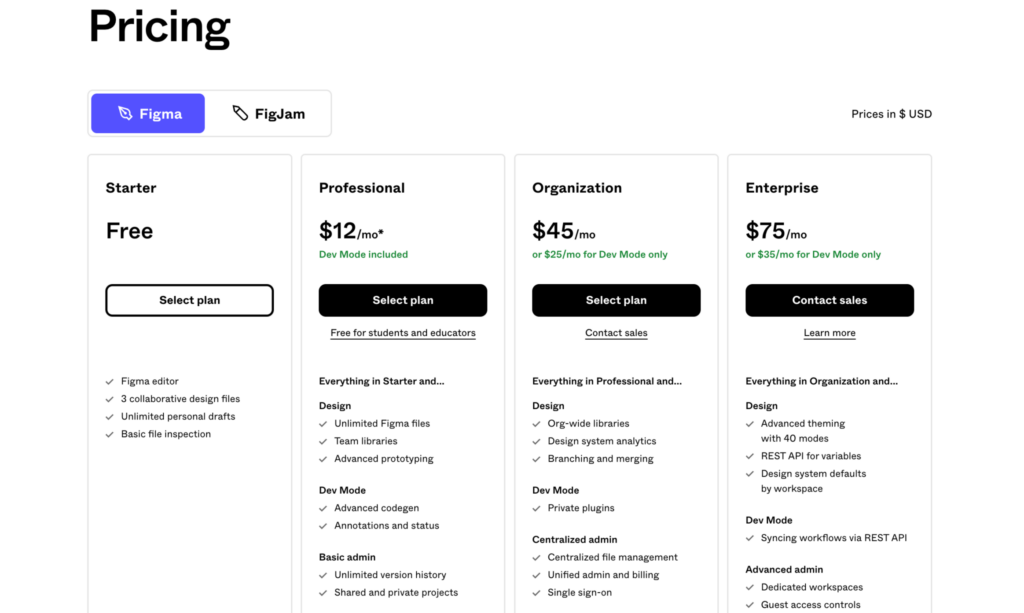Switch to the FigJam pricing tab
Viewport: 1024px width, 613px height.
(268, 114)
